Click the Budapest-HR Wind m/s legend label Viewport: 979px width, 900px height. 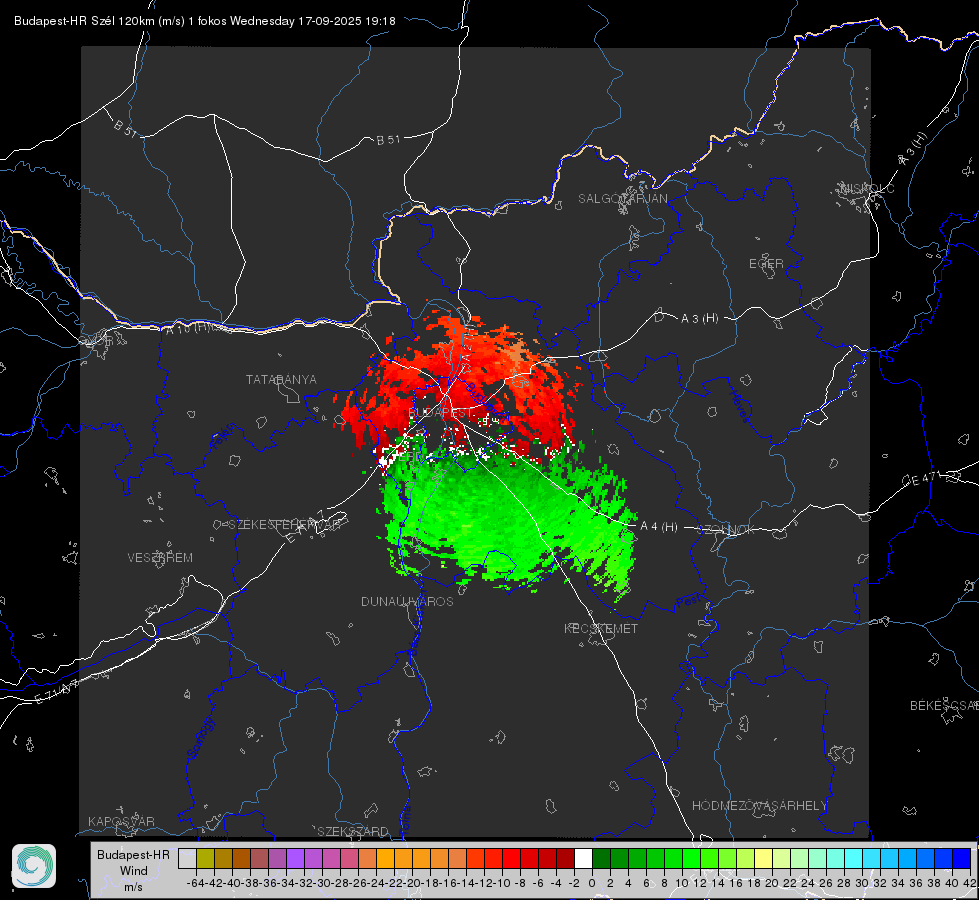click(133, 870)
